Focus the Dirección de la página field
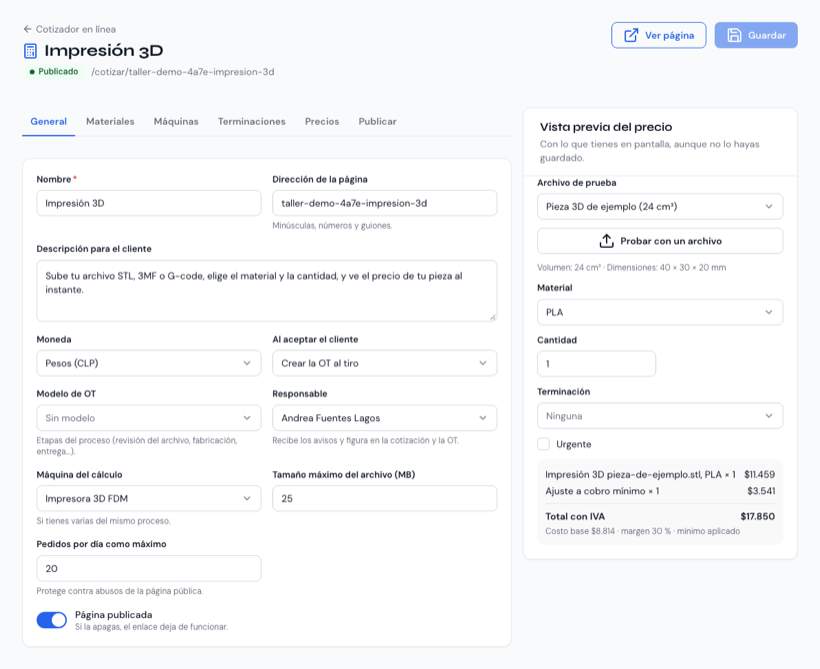The width and height of the screenshot is (820, 669). click(x=384, y=203)
